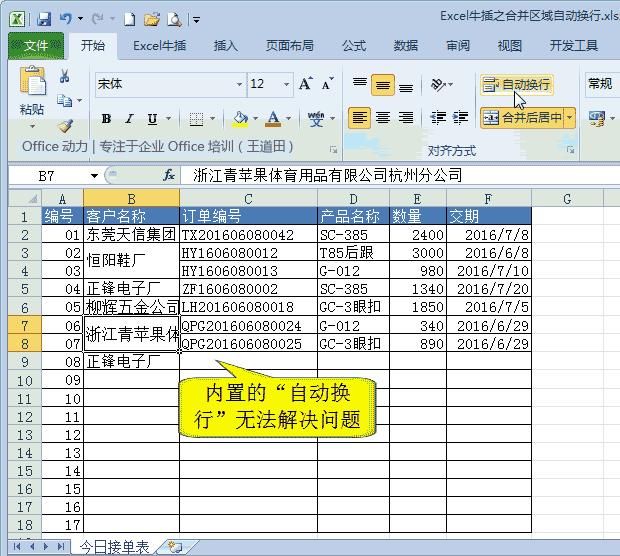Image resolution: width=620 pixels, height=556 pixels.
Task: Click the Cut scissors icon
Action: pyautogui.click(x=64, y=76)
